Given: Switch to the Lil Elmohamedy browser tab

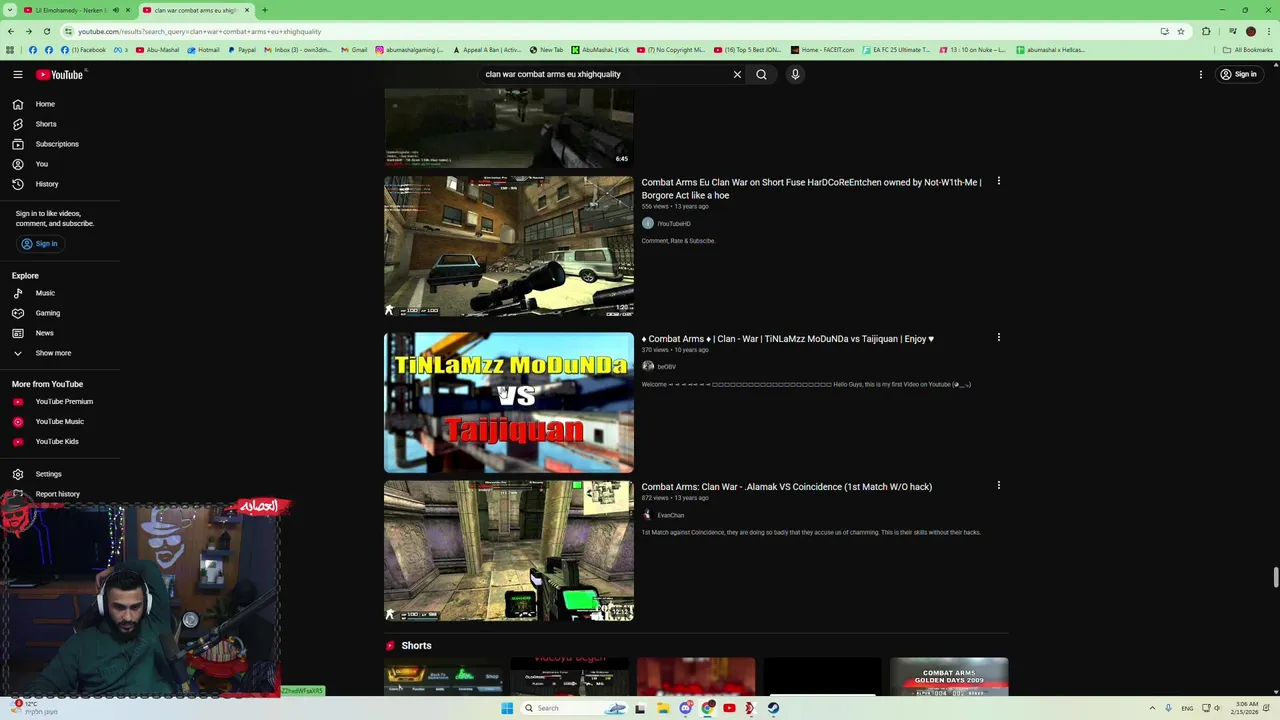Looking at the screenshot, I should point(68,10).
